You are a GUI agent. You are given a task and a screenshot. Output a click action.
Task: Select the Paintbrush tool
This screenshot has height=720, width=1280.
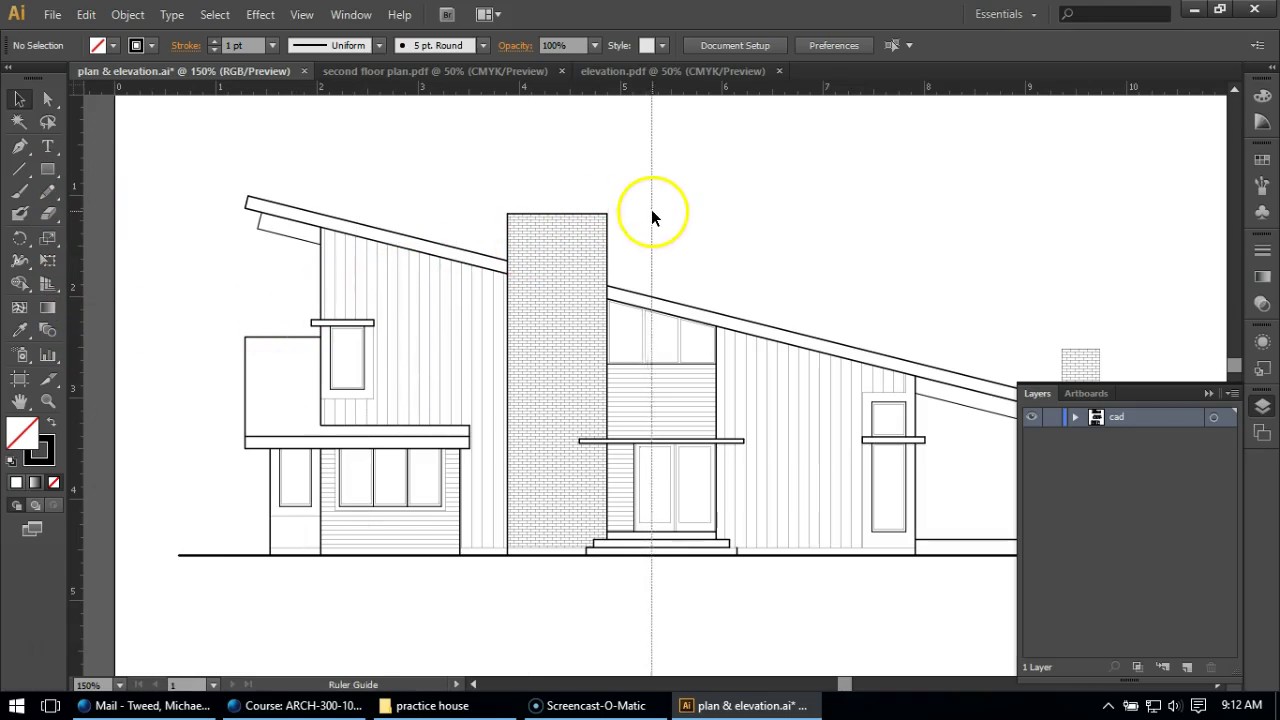pos(19,192)
